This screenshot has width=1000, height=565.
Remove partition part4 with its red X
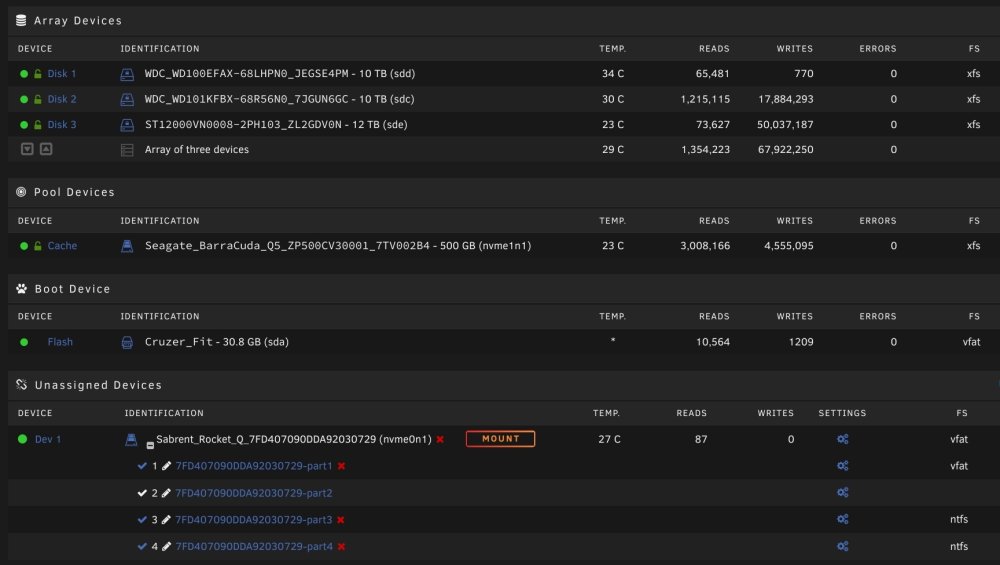(x=342, y=547)
